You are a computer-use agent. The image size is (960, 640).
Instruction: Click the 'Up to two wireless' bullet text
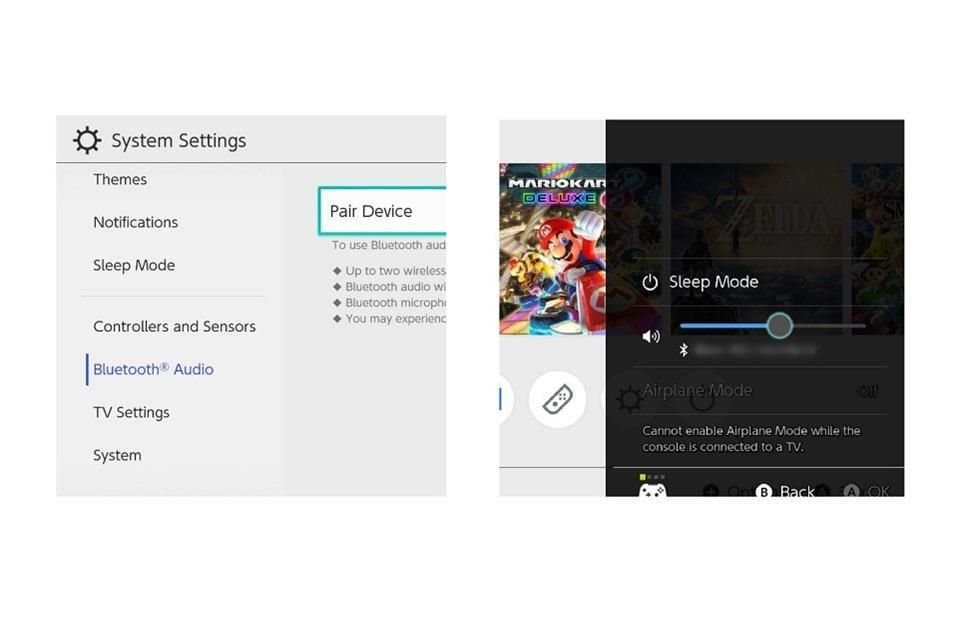coord(395,271)
